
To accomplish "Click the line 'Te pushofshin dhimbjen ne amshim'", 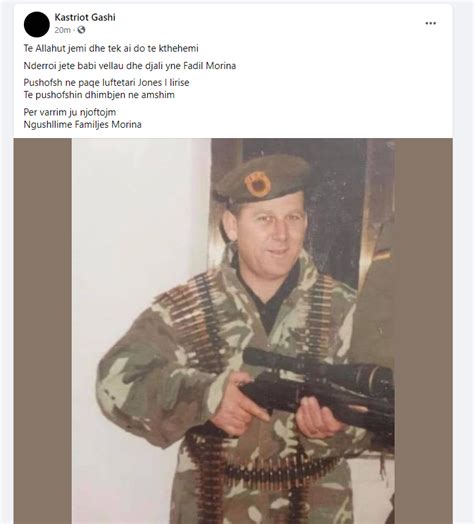I will 99,95.
